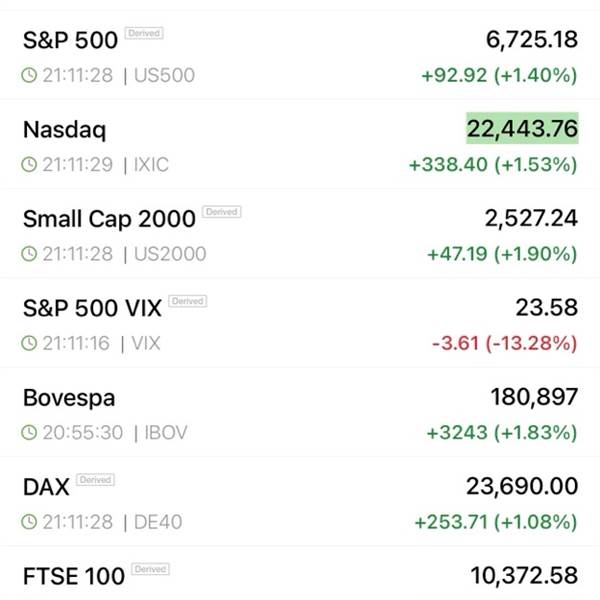Click the Derived badge next to Small Cap 2000

[x=221, y=212]
